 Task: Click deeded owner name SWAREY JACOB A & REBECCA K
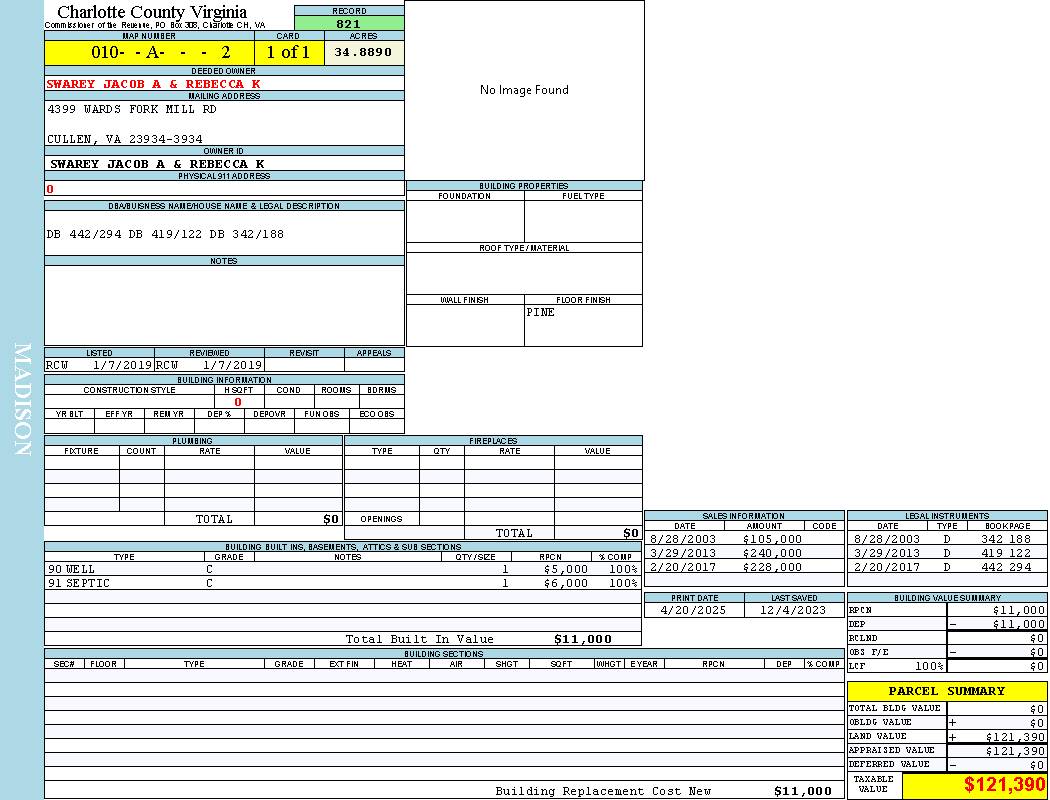coord(153,84)
